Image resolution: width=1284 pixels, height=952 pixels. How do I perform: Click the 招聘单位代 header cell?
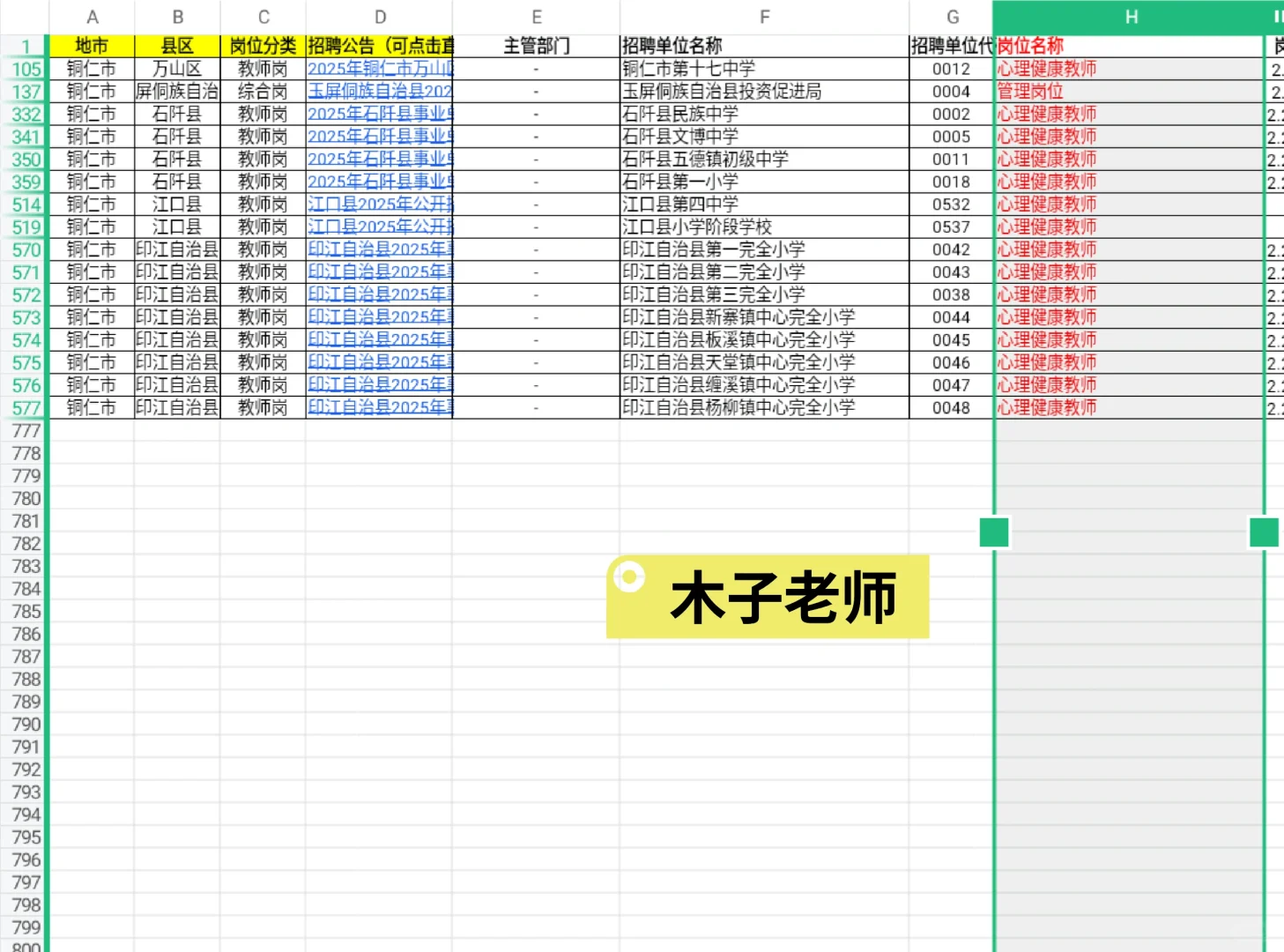(952, 46)
